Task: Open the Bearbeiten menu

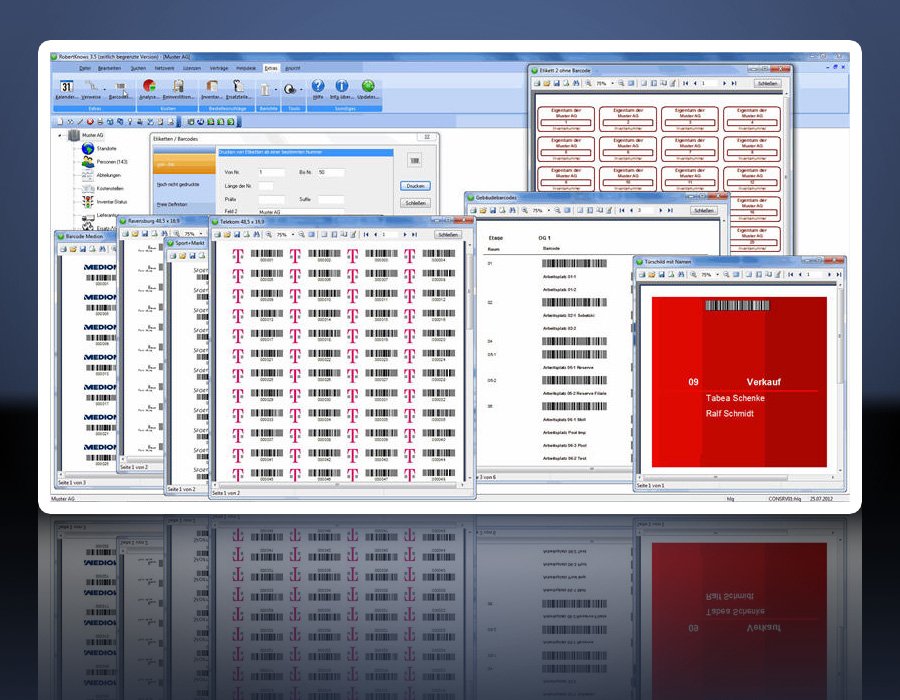Action: [109, 68]
